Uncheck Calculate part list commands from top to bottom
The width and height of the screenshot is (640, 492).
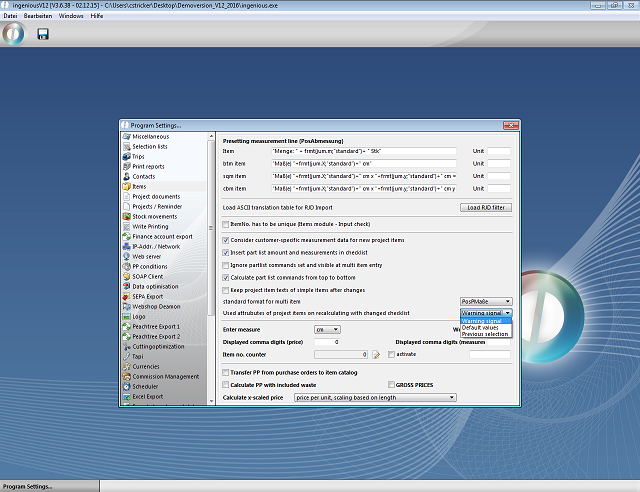tap(225, 277)
